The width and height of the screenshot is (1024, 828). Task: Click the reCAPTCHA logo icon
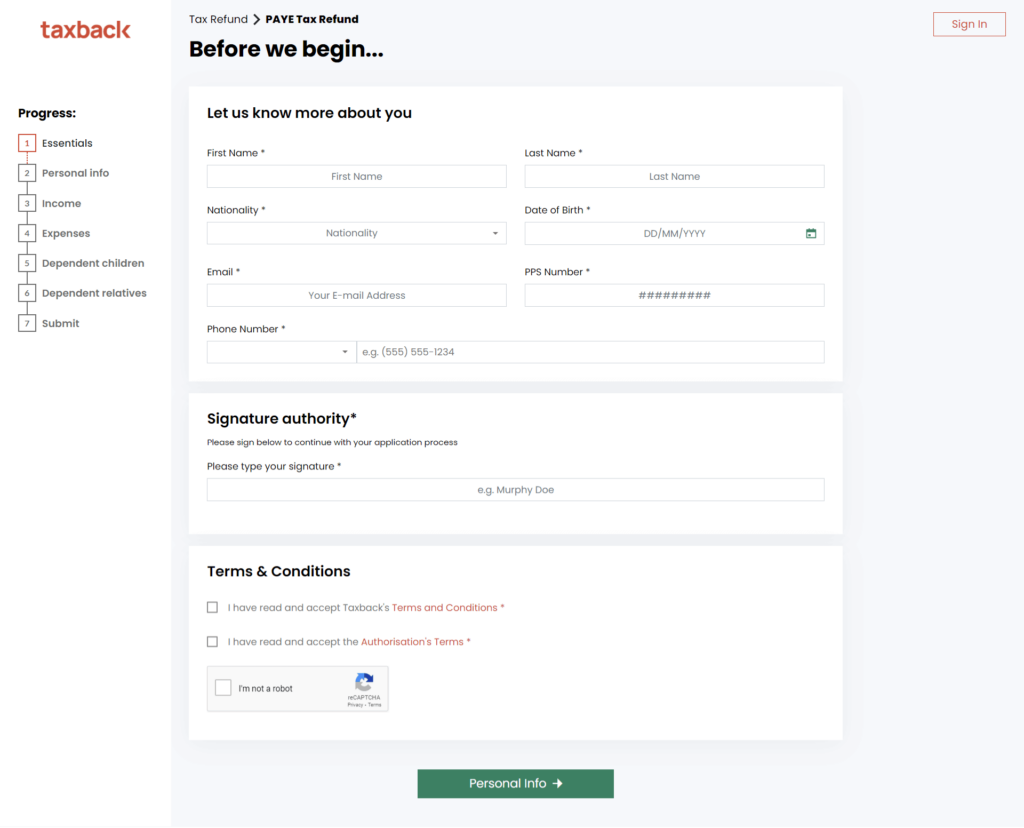[364, 682]
